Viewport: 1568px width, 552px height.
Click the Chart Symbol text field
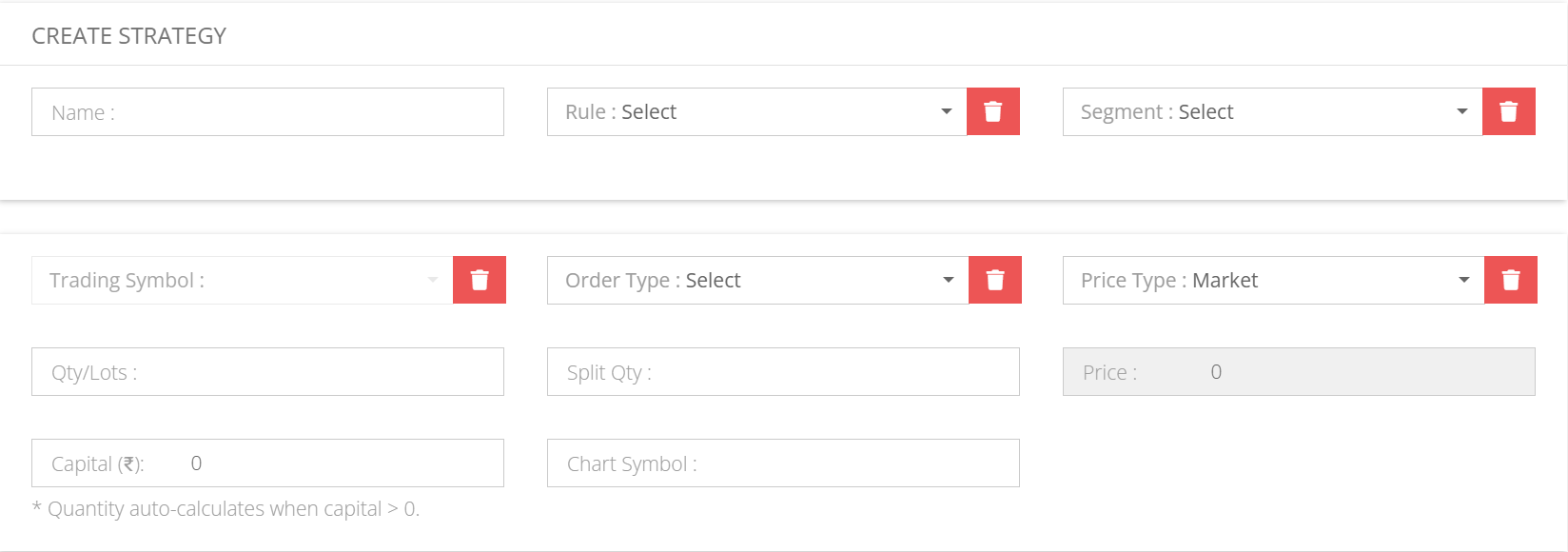click(x=783, y=463)
